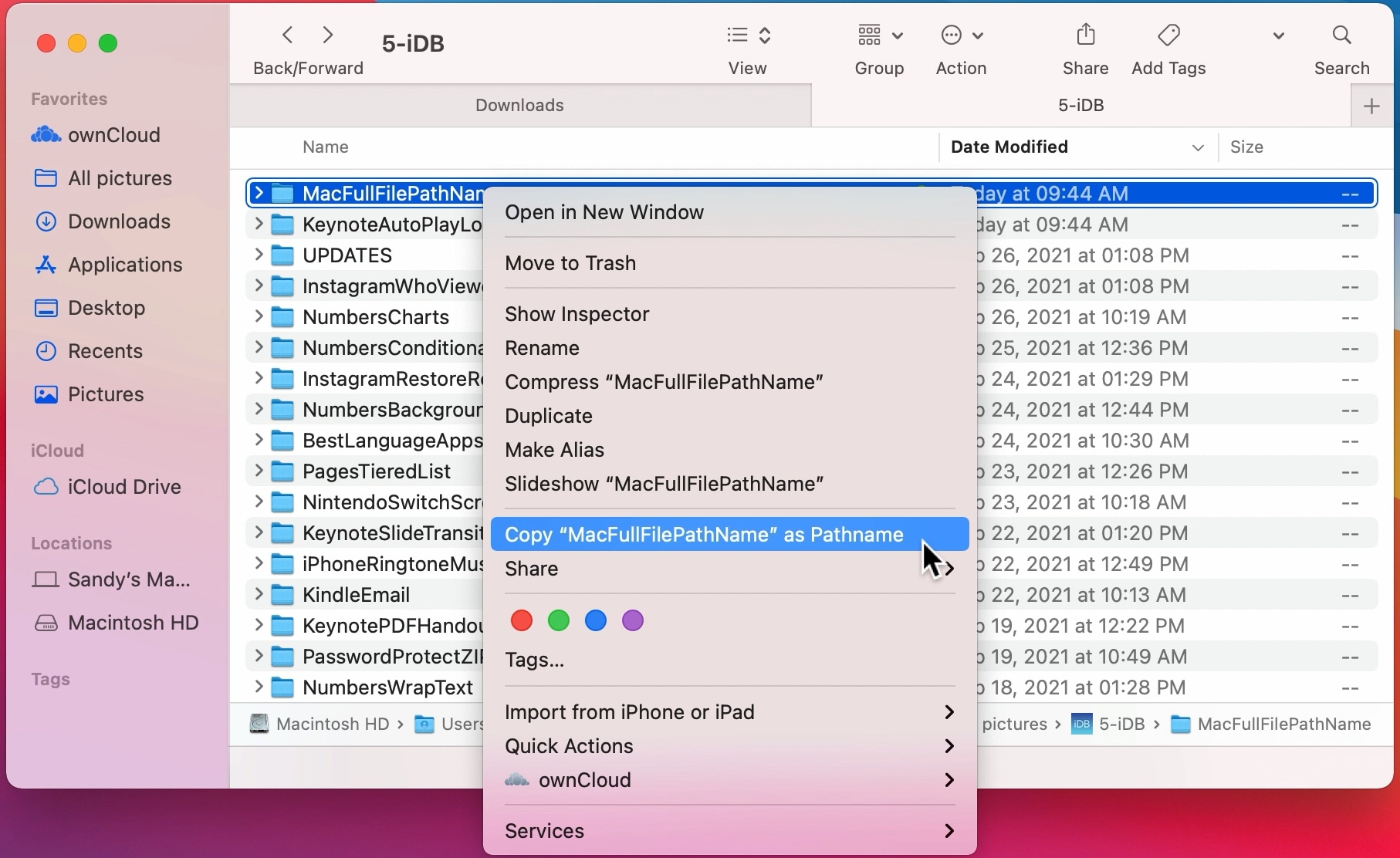
Task: Expand the KindleEmail folder disclosure triangle
Action: [x=259, y=595]
